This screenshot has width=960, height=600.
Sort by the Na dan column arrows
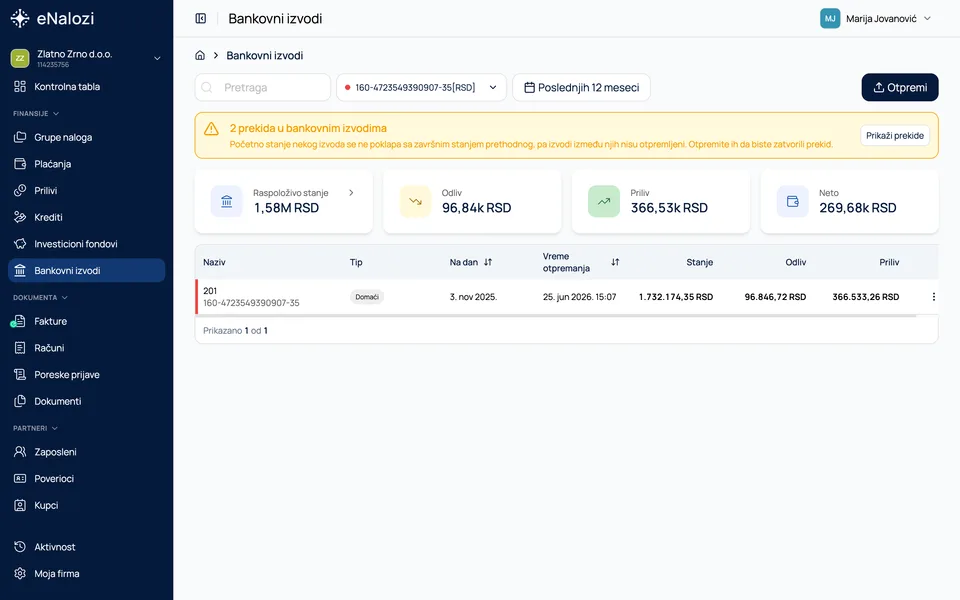point(488,262)
